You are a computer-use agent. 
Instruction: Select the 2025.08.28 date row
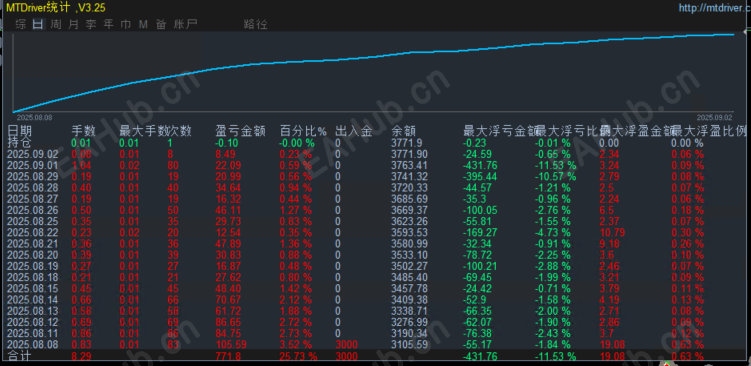(x=33, y=187)
